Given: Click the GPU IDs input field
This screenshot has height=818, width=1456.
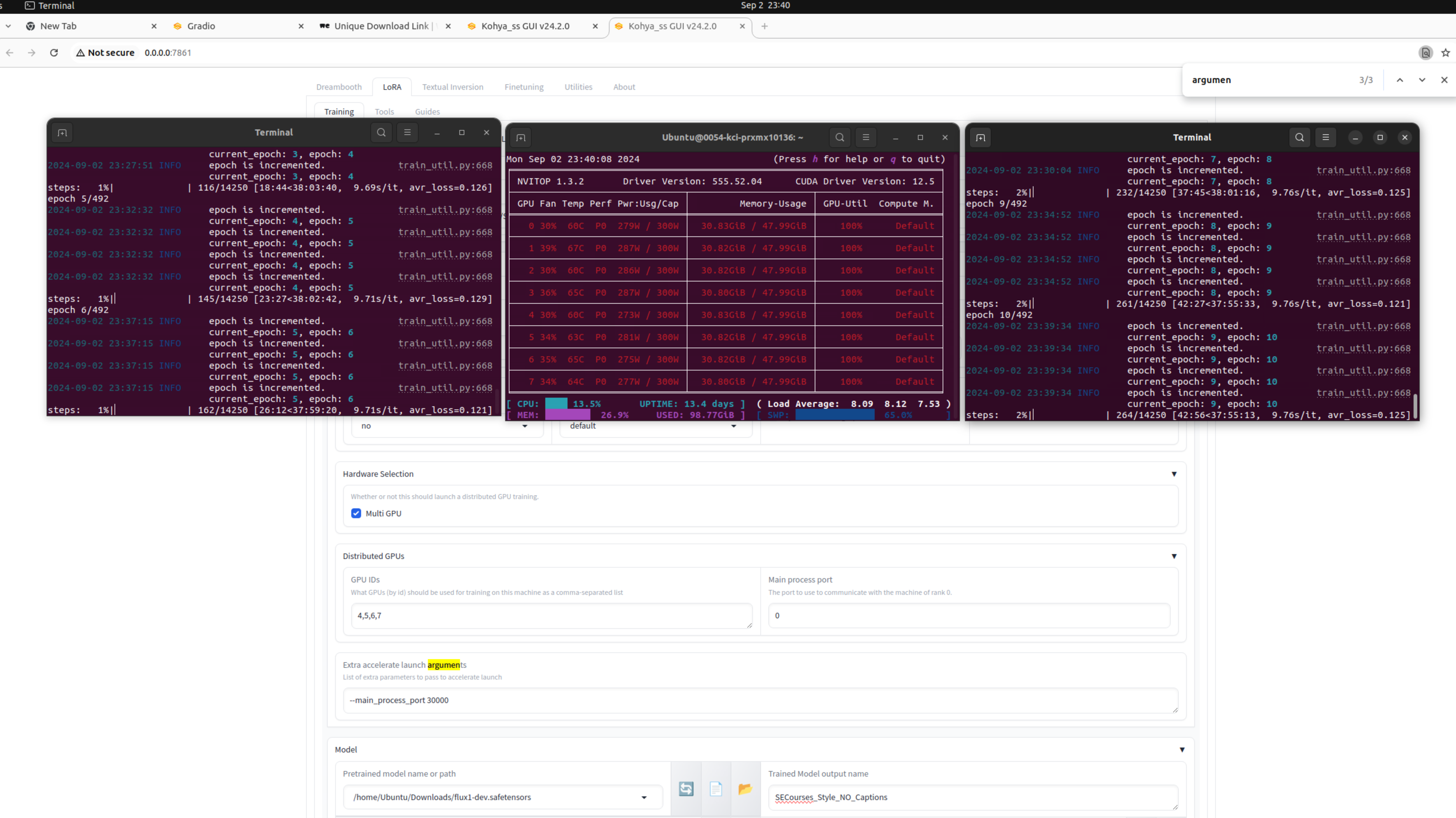Looking at the screenshot, I should click(551, 616).
